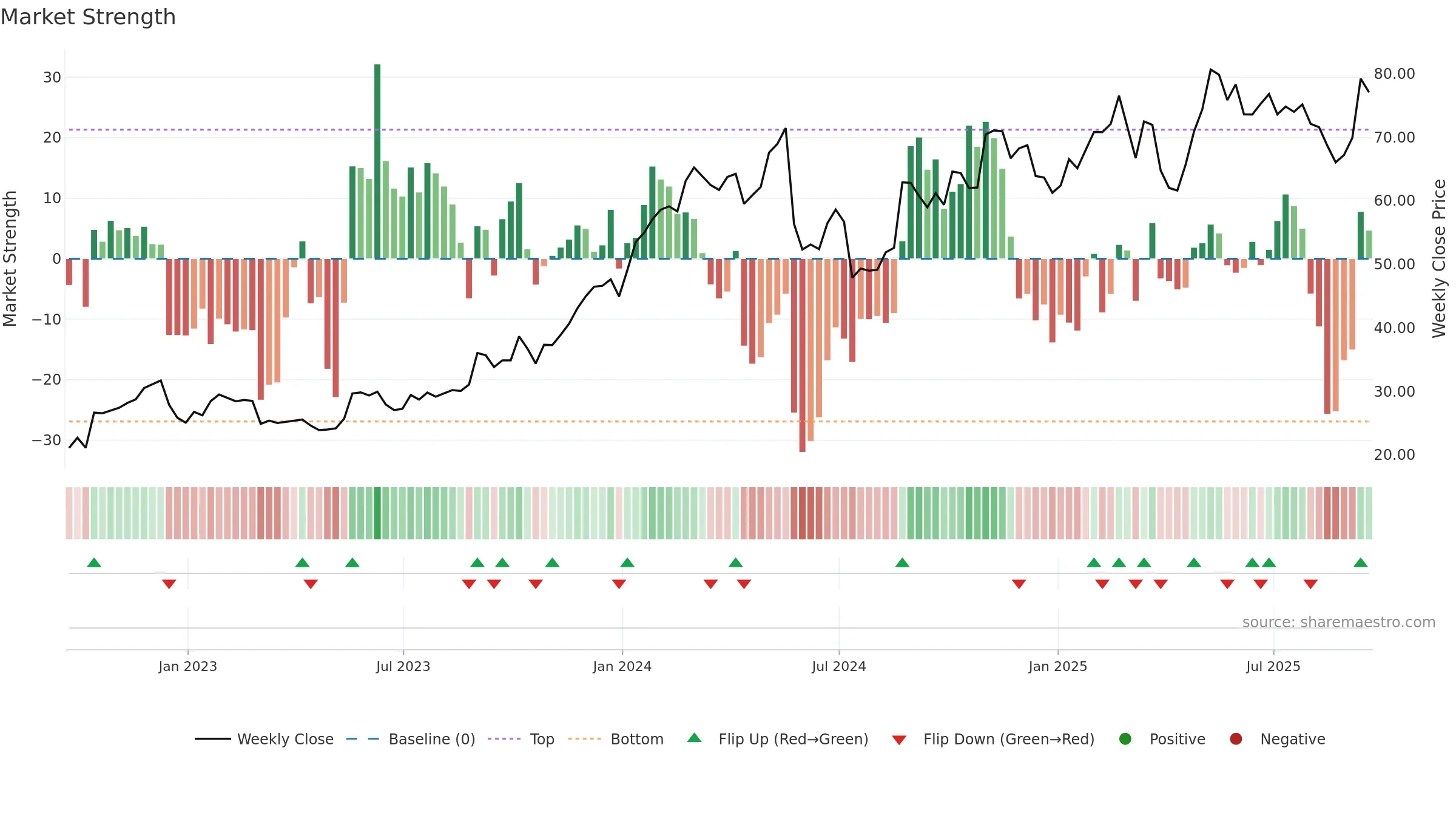Screen dimensions: 1456x819
Task: Click the green Flip Up triangle legend icon
Action: (x=695, y=738)
